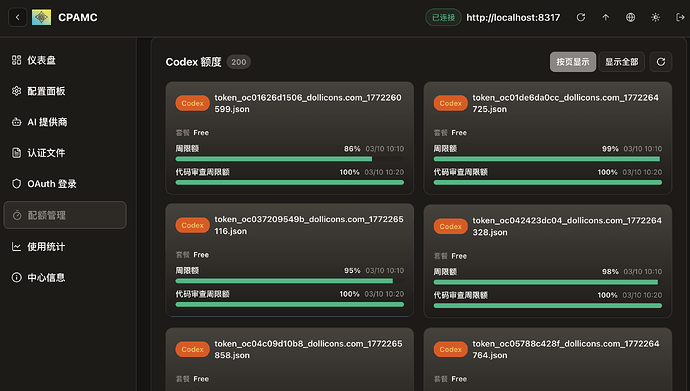Click the AI 提供商 robot icon
The height and width of the screenshot is (391, 690).
coord(16,122)
